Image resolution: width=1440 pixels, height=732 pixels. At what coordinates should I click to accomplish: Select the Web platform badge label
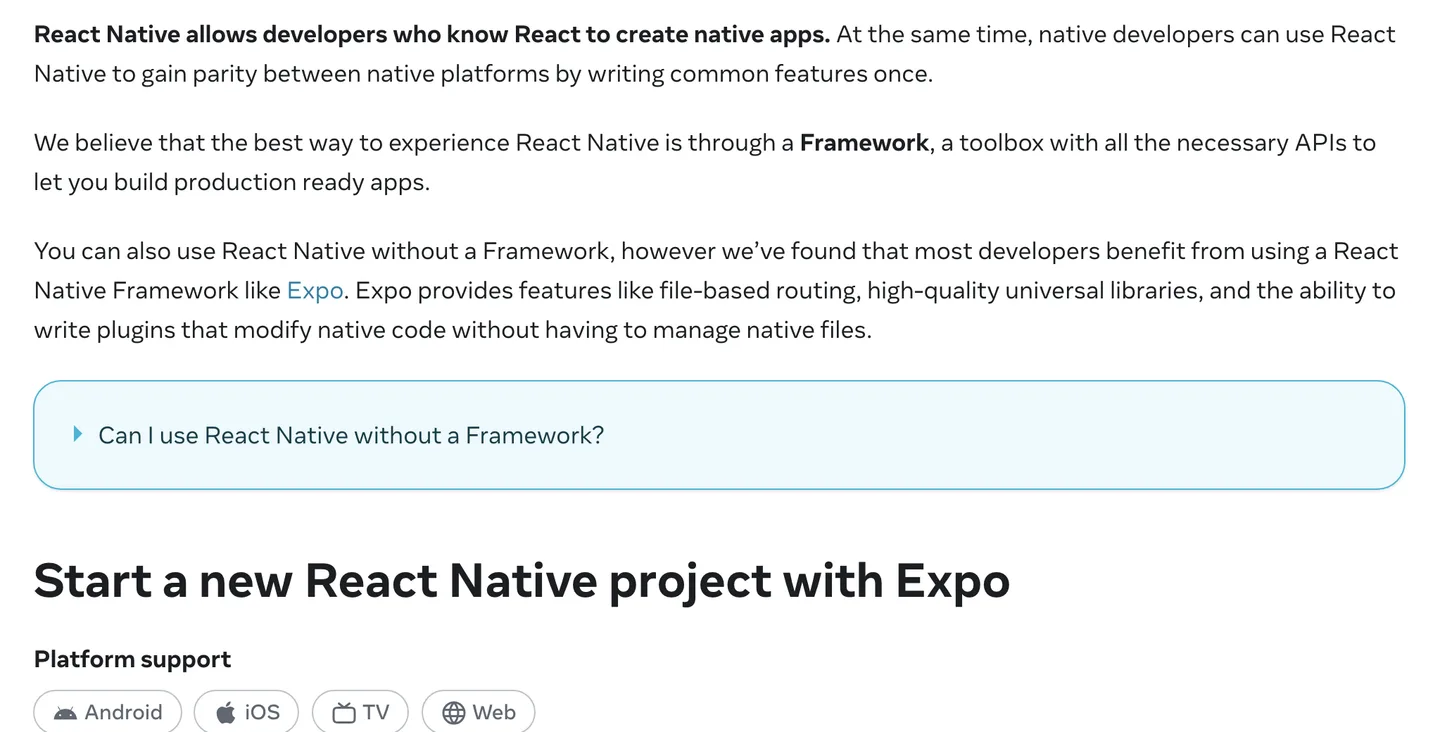coord(494,712)
